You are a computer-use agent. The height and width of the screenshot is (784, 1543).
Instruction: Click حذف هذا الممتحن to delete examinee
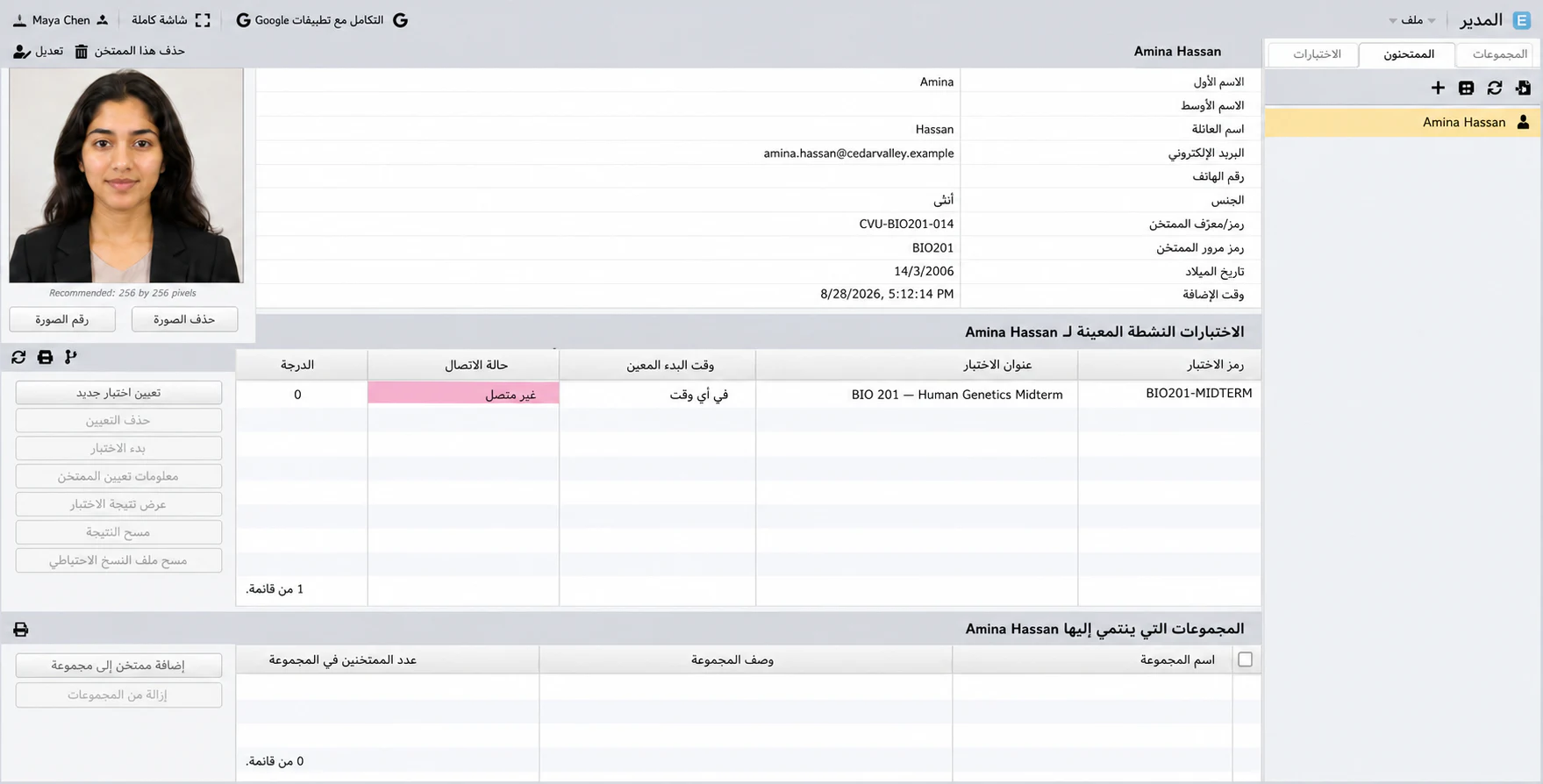[x=130, y=51]
